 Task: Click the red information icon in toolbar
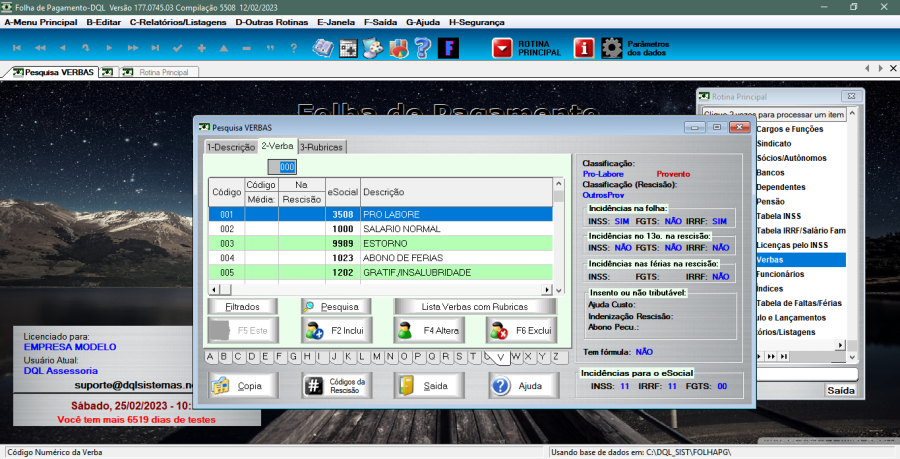click(584, 47)
